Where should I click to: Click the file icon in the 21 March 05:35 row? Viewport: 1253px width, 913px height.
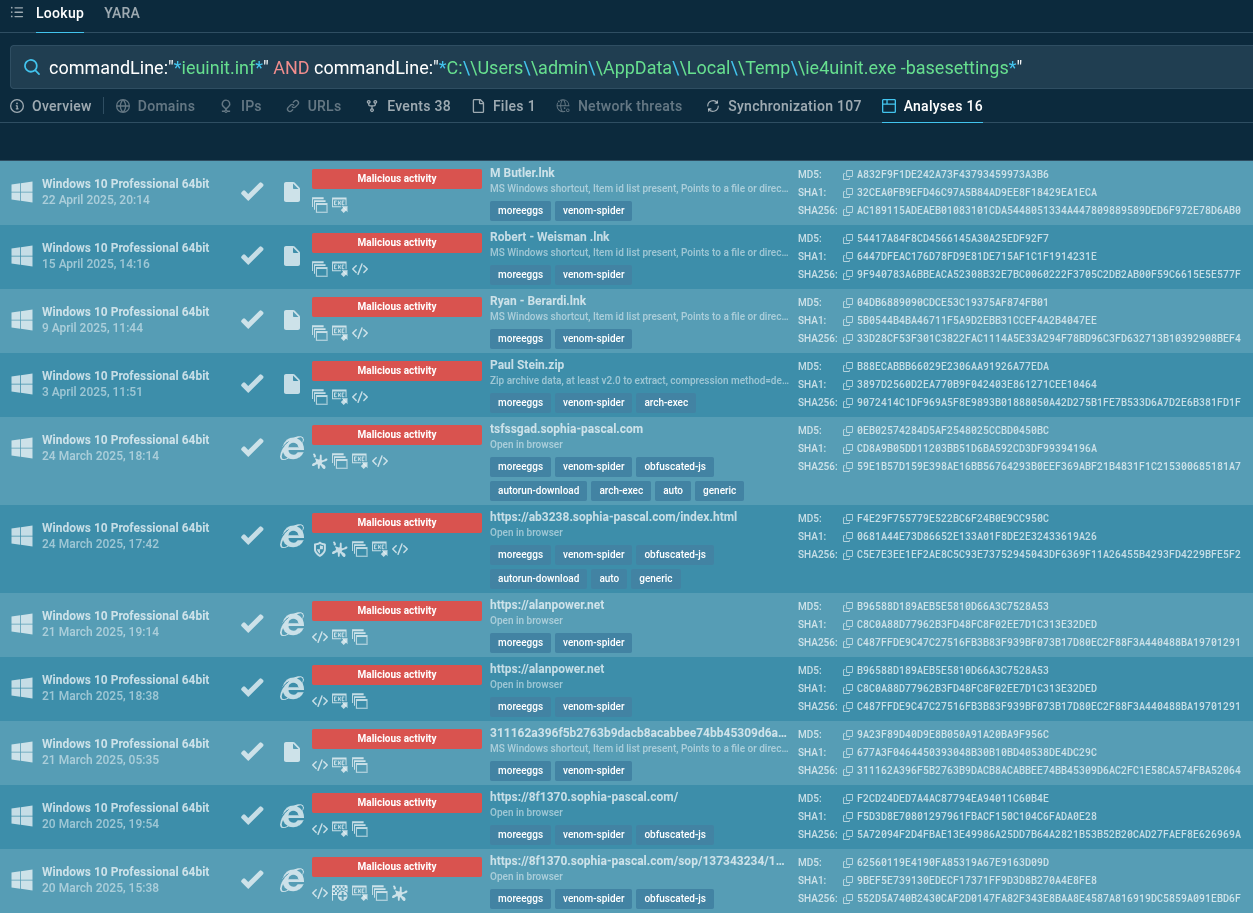click(x=291, y=752)
